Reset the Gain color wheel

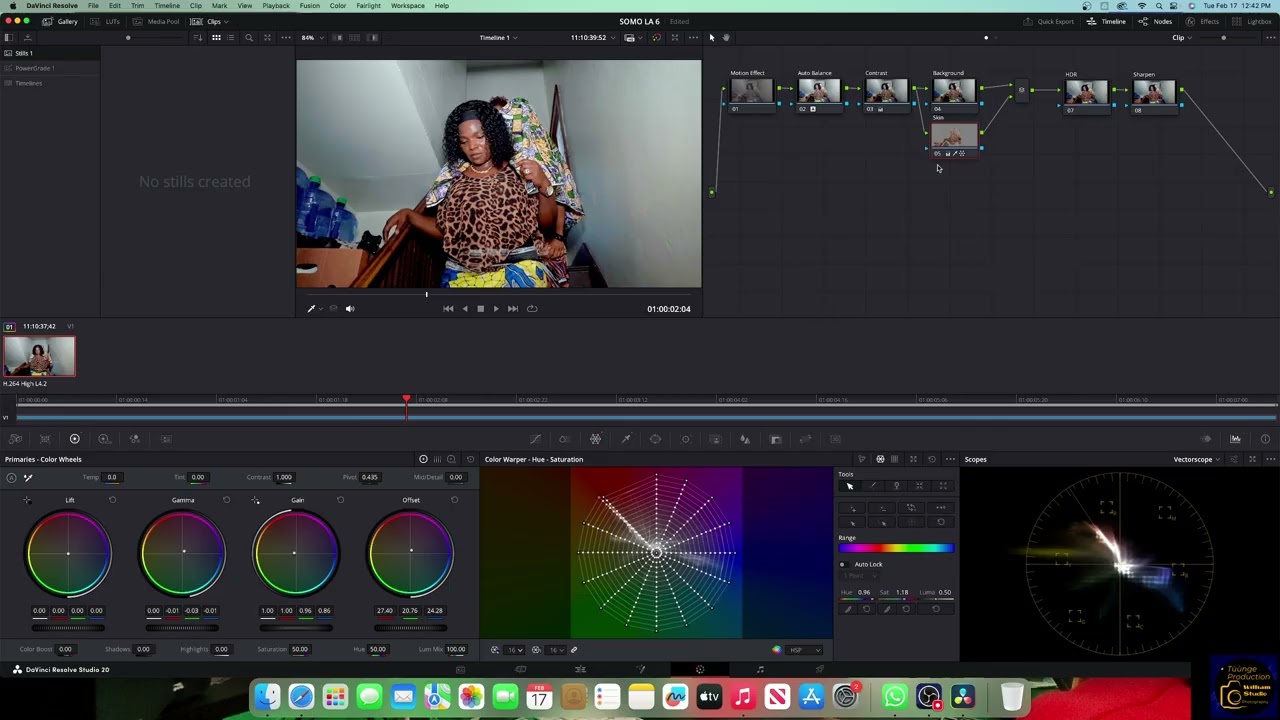click(x=340, y=500)
